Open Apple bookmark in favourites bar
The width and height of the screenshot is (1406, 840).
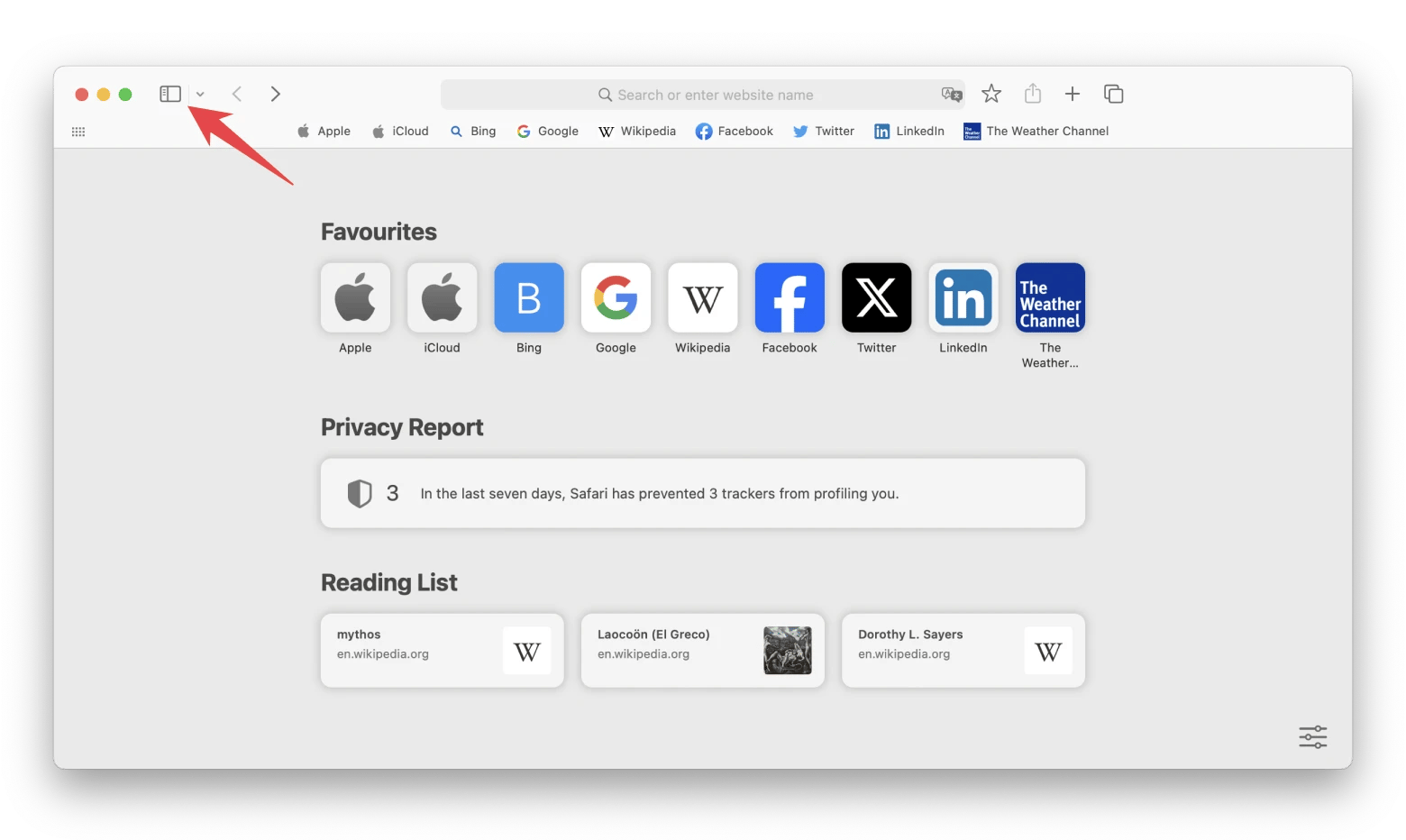pyautogui.click(x=324, y=131)
